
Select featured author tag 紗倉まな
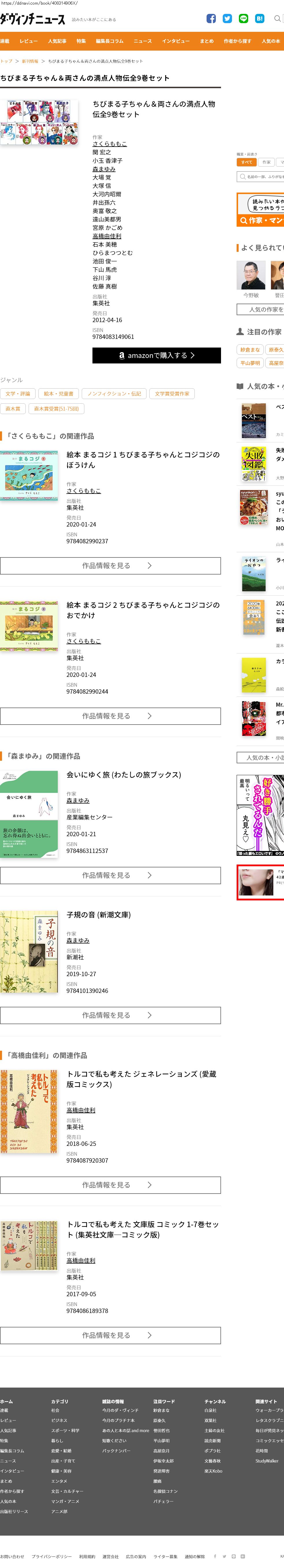pyautogui.click(x=250, y=349)
